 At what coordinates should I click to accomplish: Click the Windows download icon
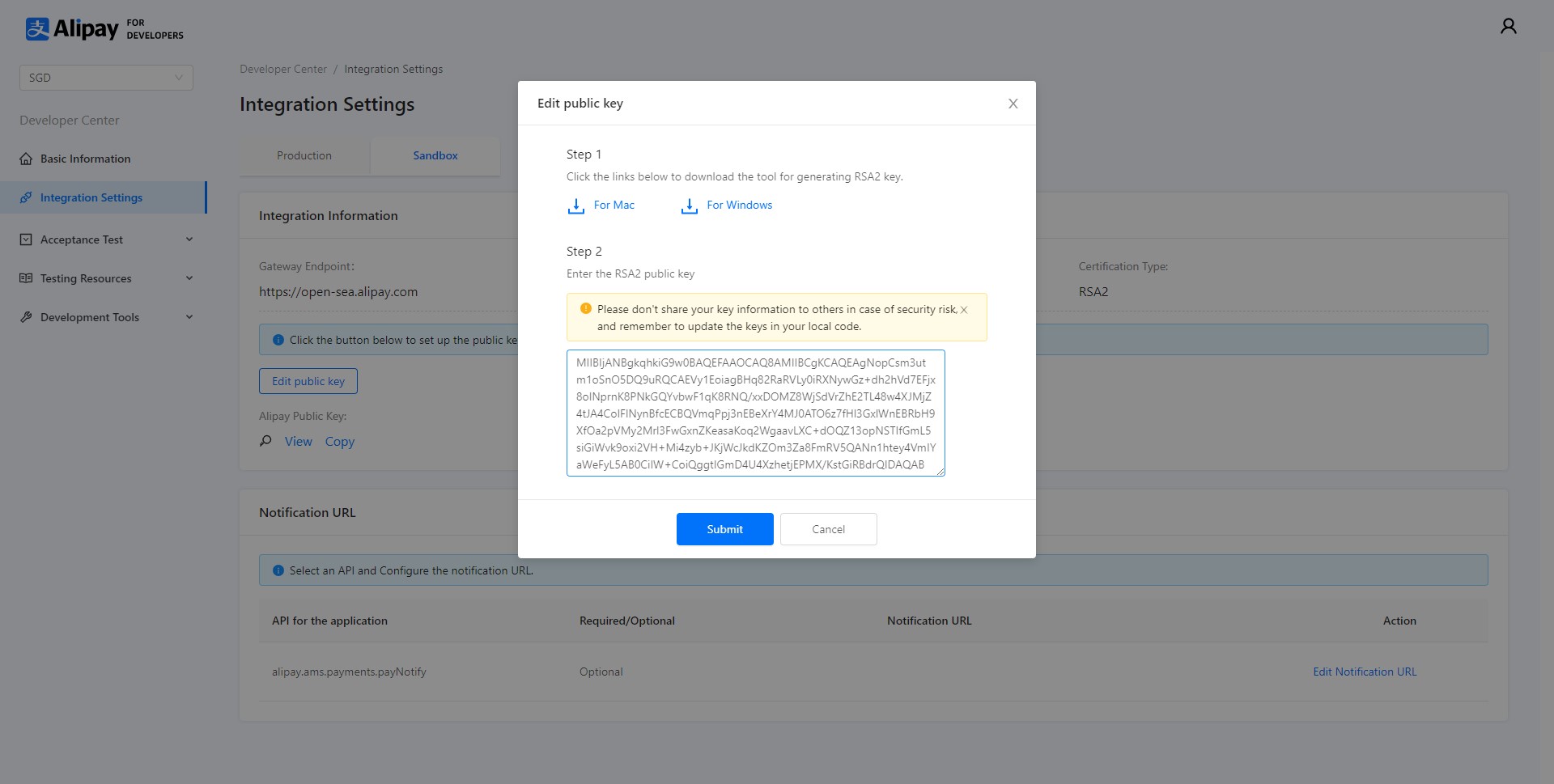coord(689,206)
